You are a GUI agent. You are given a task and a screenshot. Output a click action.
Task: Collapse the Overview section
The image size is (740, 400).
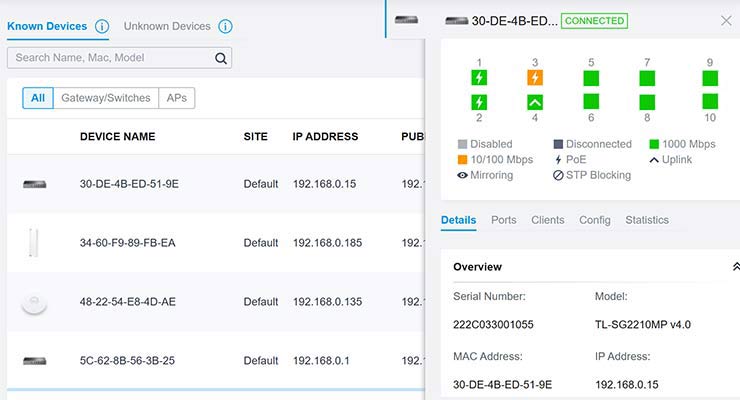click(736, 267)
